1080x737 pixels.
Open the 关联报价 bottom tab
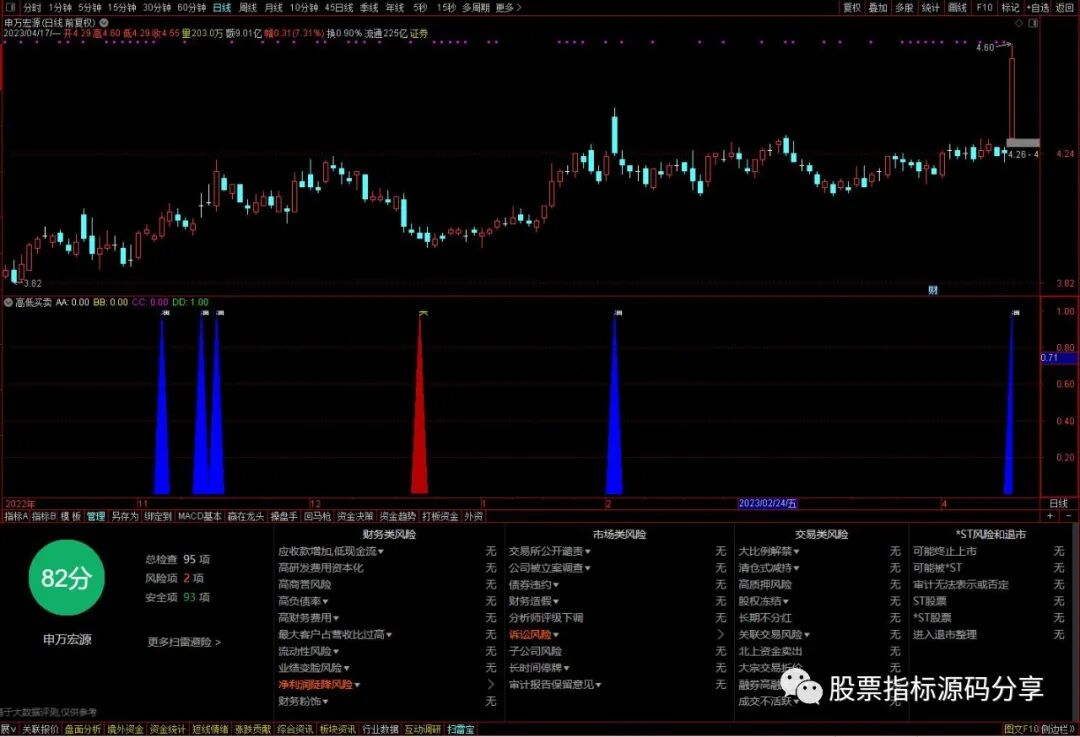point(40,729)
